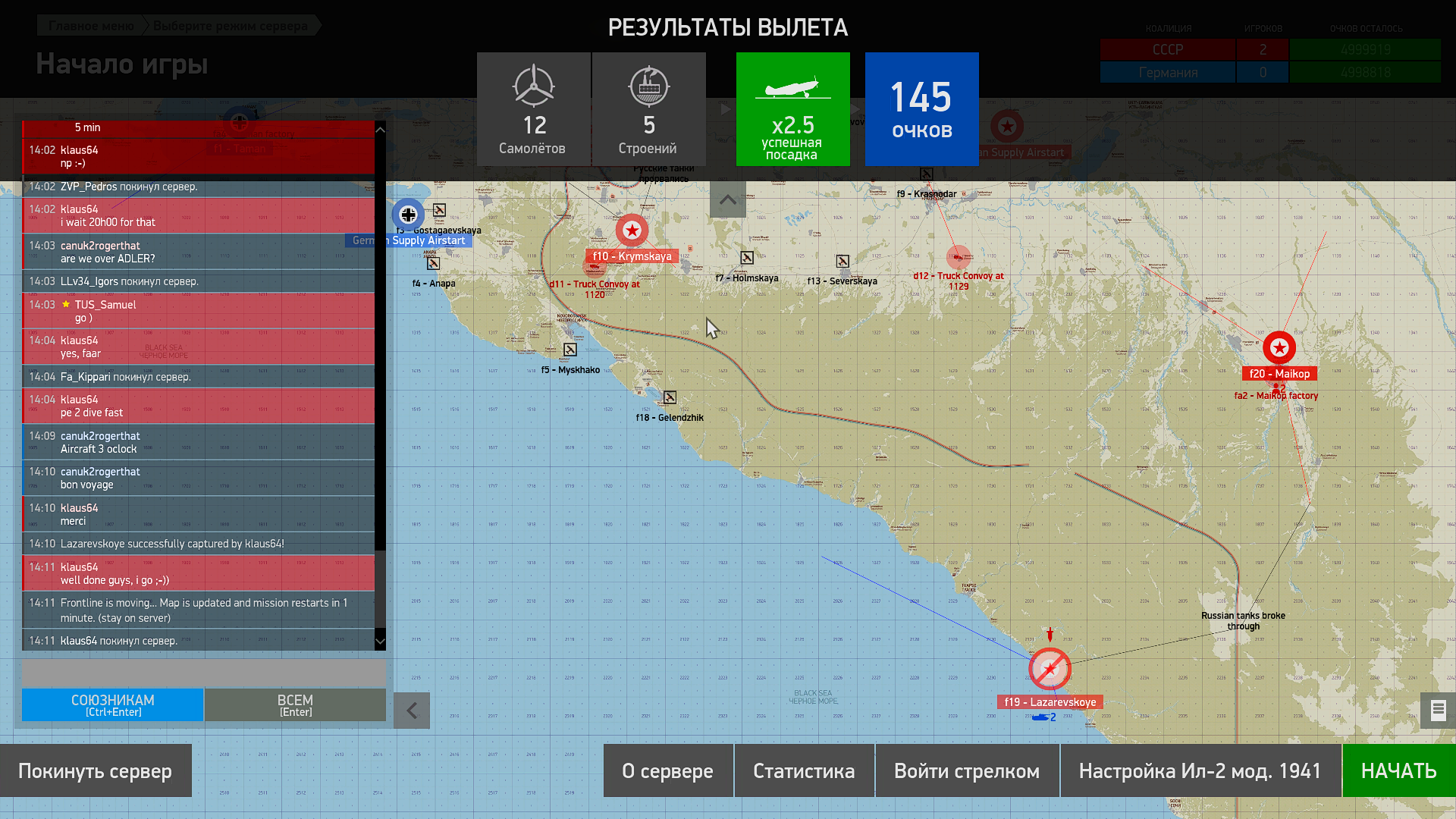Collapse the sortie results panel with chevron
This screenshot has width=1456, height=819.
[728, 199]
